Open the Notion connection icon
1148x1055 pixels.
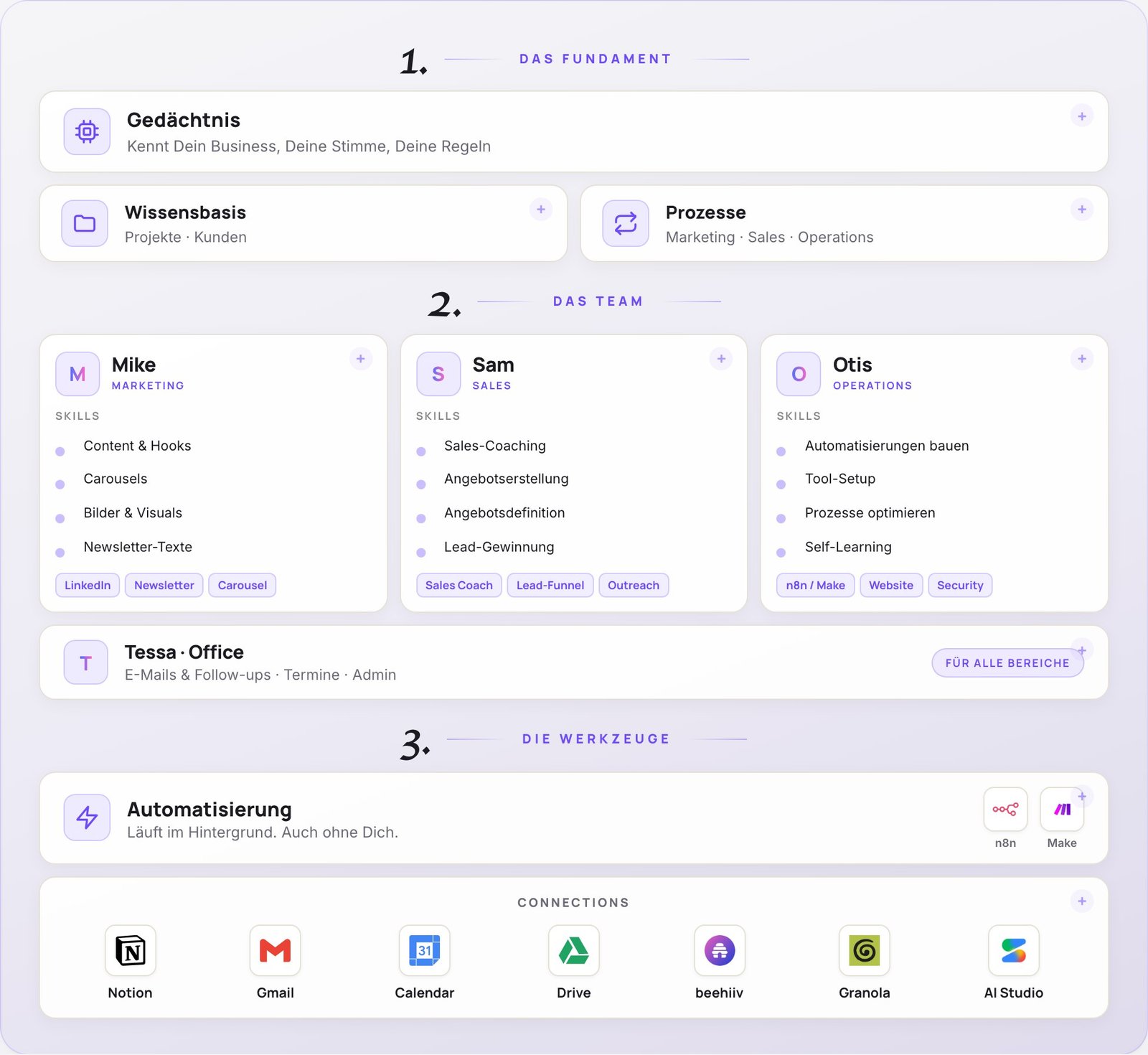pyautogui.click(x=130, y=950)
